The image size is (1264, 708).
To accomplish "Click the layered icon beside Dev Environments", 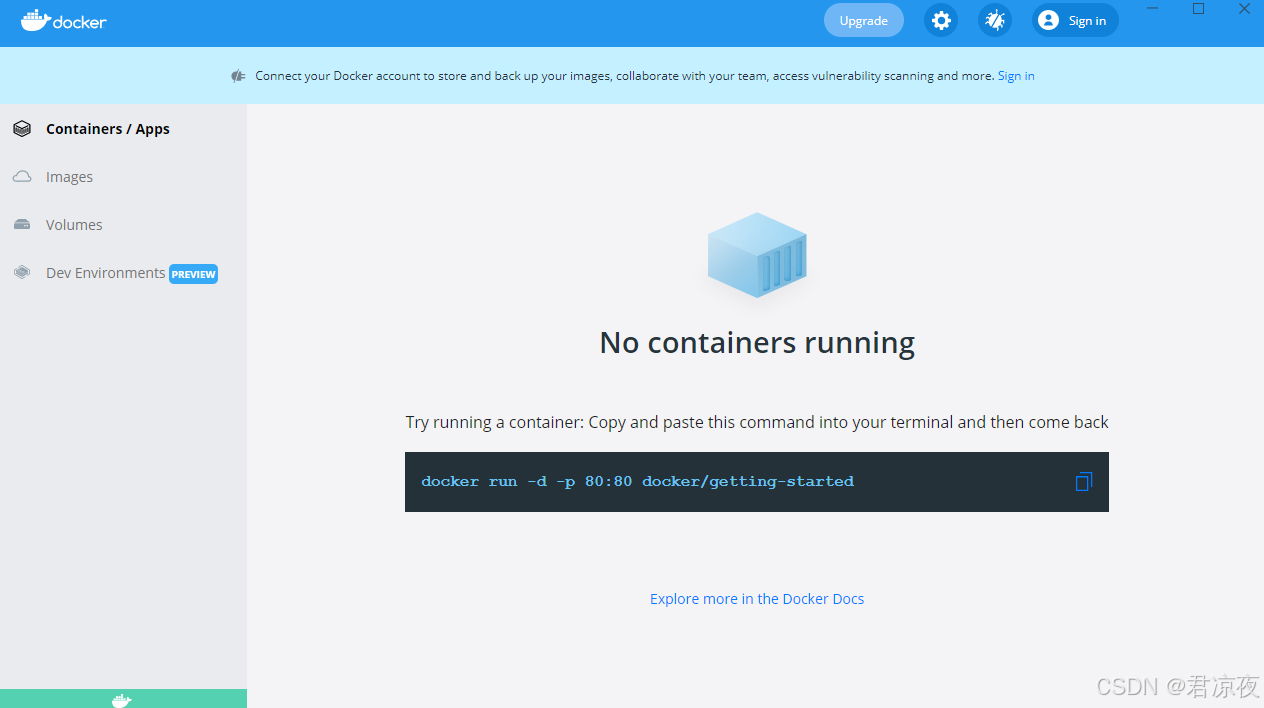I will (x=22, y=273).
